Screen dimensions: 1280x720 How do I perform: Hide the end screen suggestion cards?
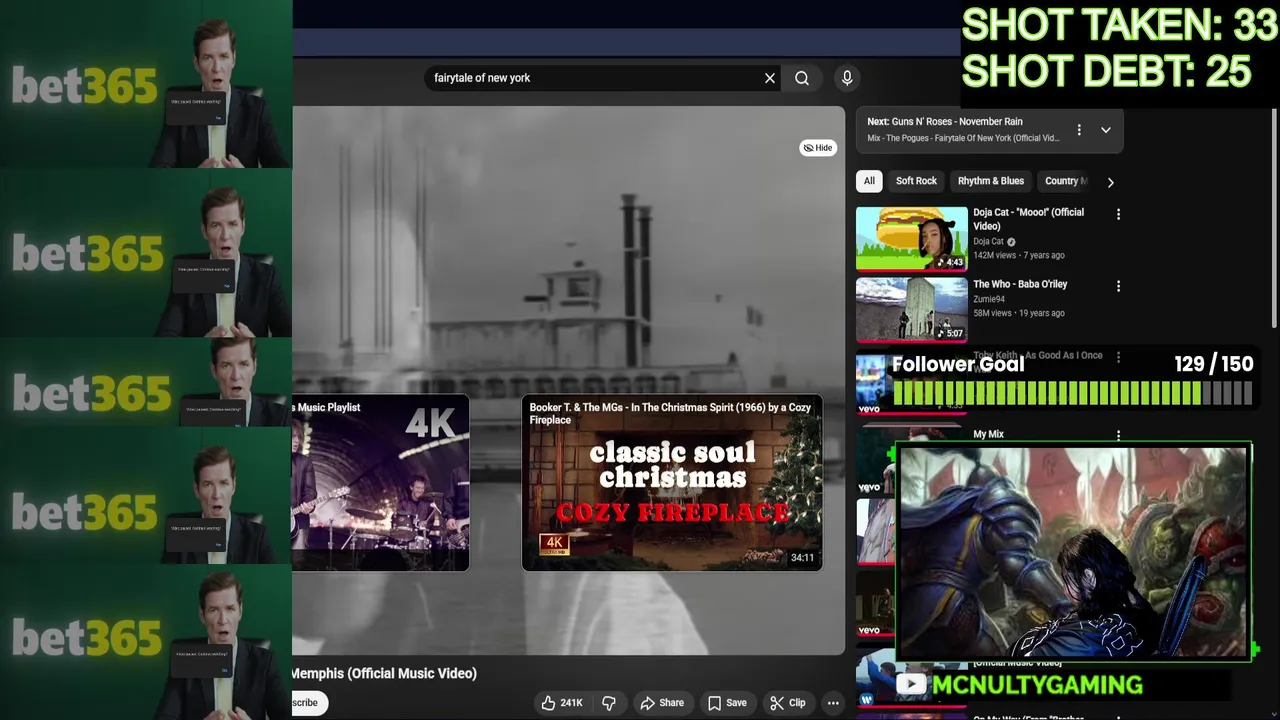point(818,148)
